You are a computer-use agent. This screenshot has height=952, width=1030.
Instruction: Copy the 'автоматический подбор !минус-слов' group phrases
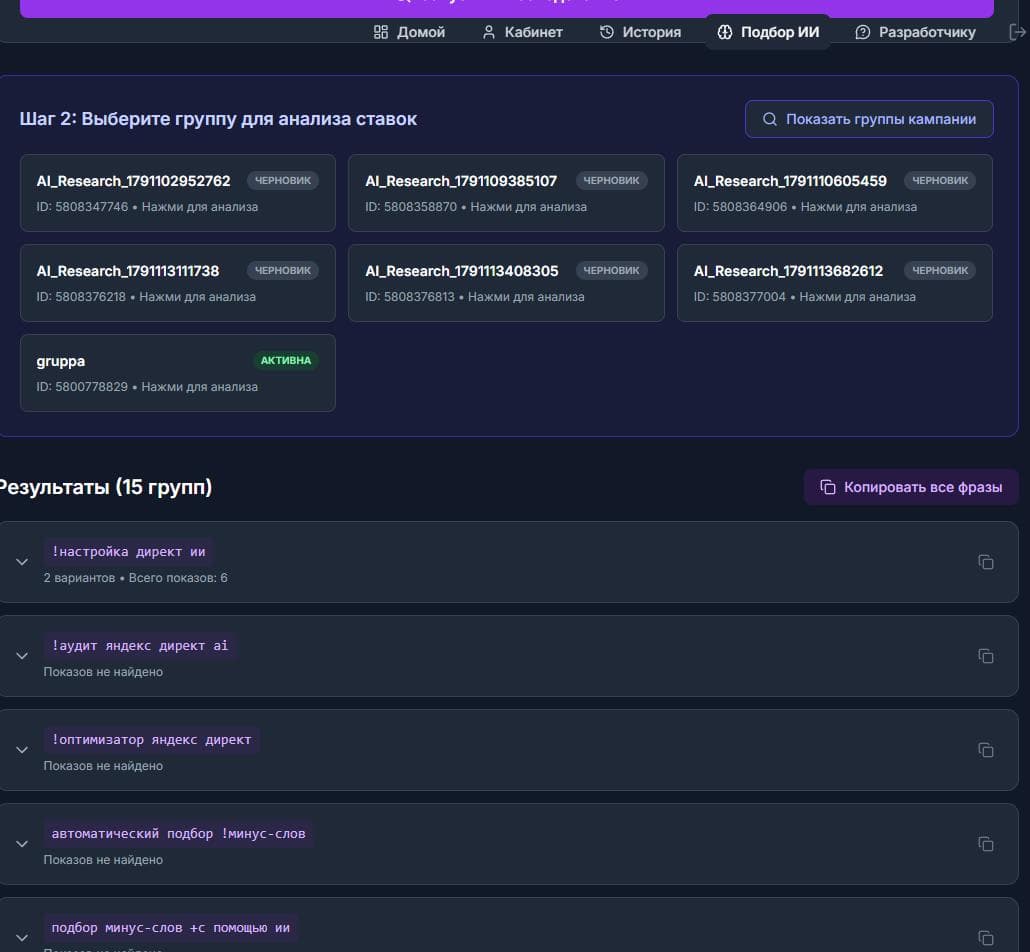coord(985,844)
